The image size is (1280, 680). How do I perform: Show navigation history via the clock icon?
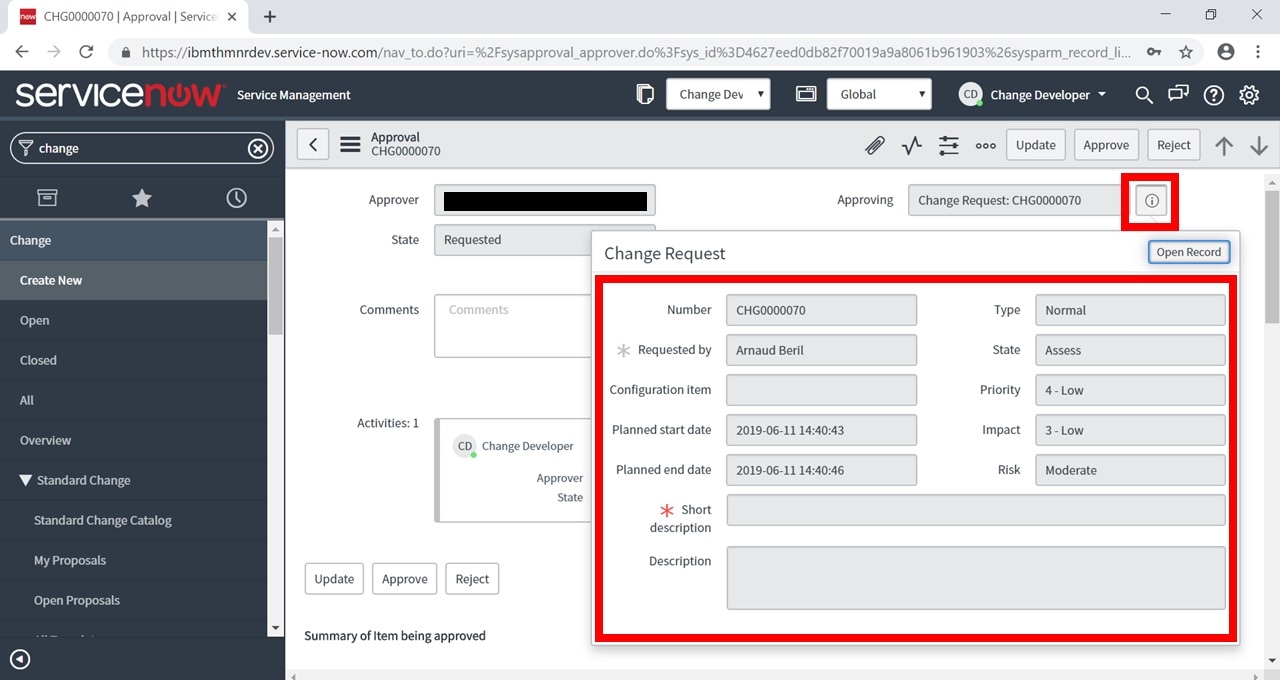point(236,198)
